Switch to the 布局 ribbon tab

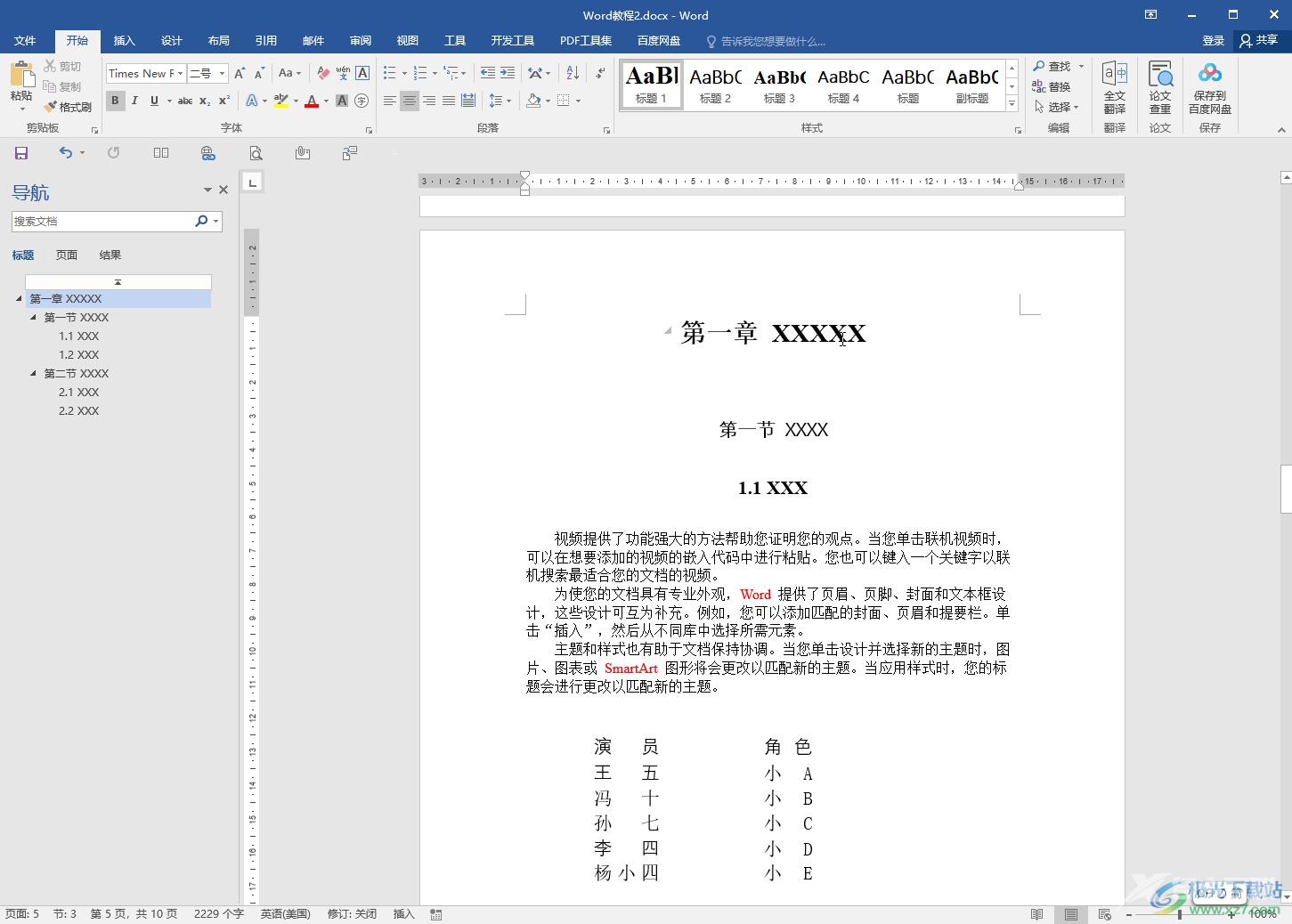(219, 41)
